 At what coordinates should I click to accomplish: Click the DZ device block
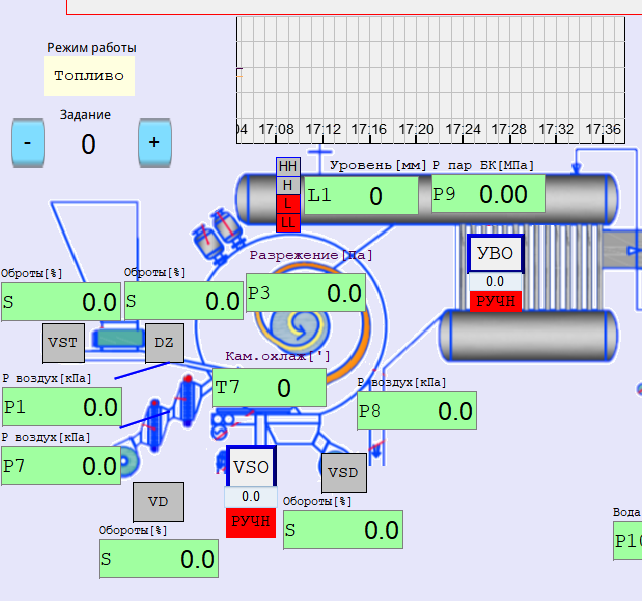pyautogui.click(x=164, y=342)
